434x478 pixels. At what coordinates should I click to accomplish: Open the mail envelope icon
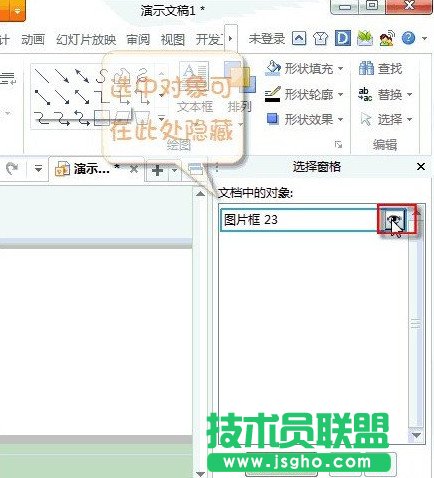click(x=365, y=39)
